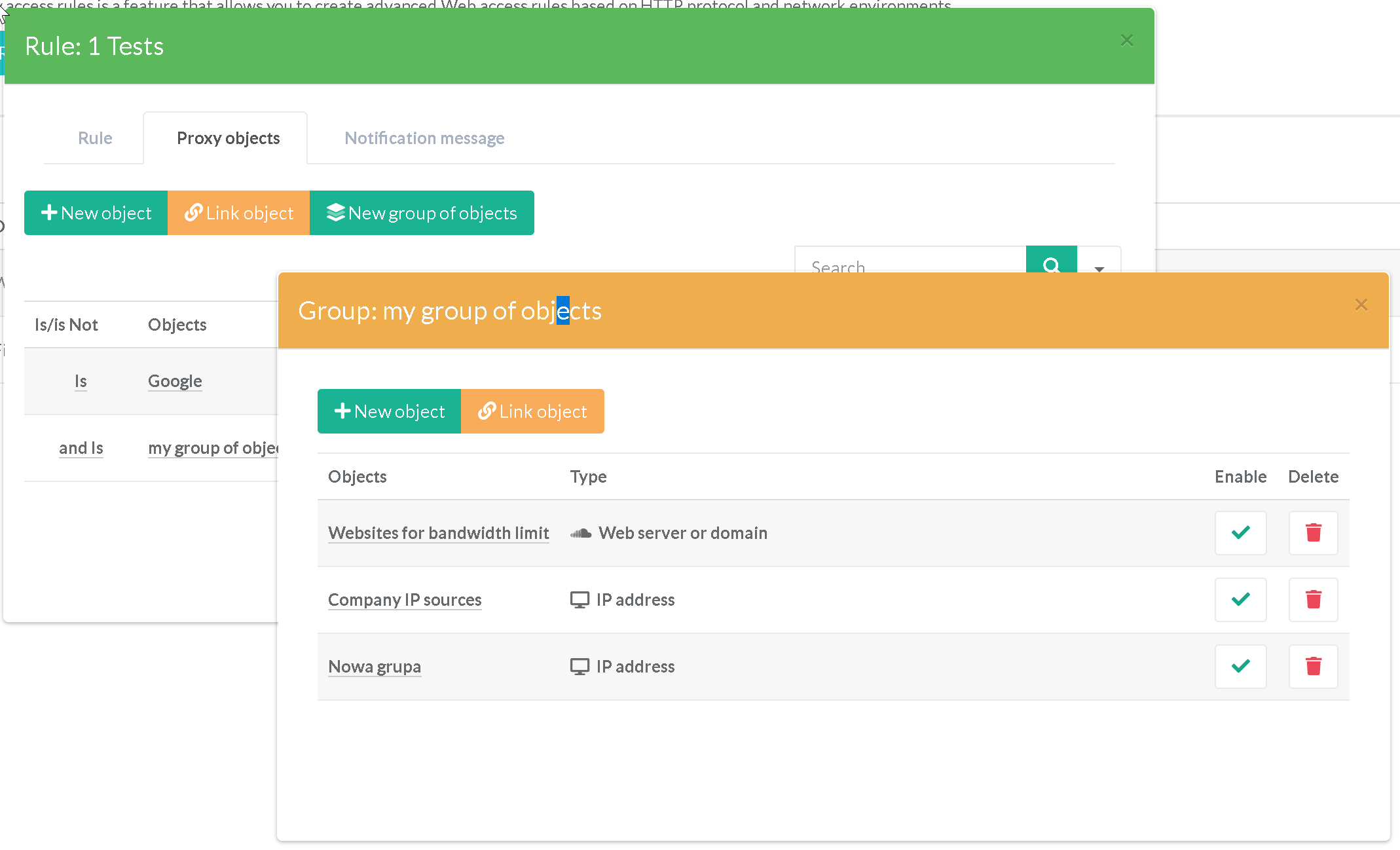1400x850 pixels.
Task: Open the Notification message tab
Action: point(424,138)
